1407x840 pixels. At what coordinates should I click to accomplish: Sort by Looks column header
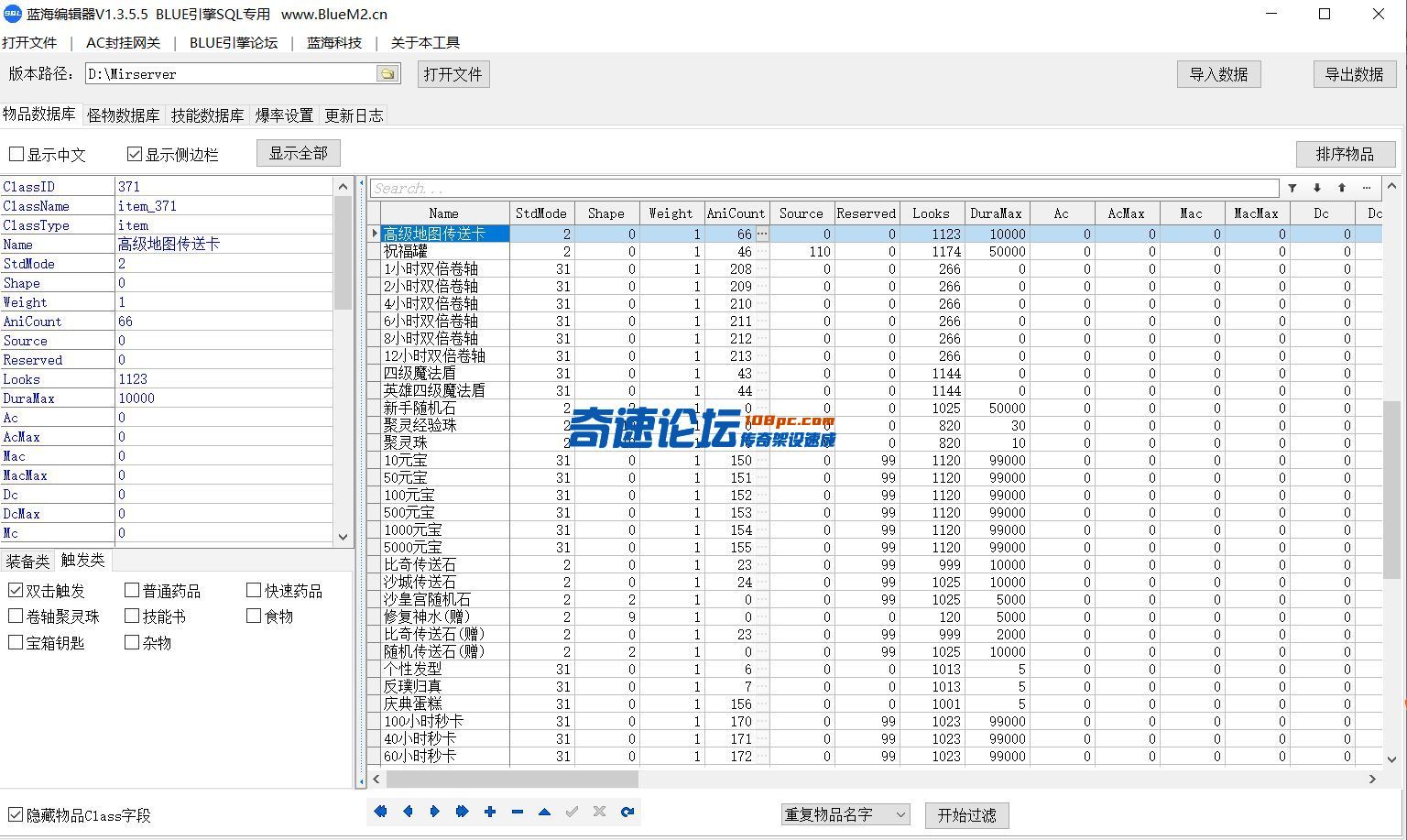[932, 213]
